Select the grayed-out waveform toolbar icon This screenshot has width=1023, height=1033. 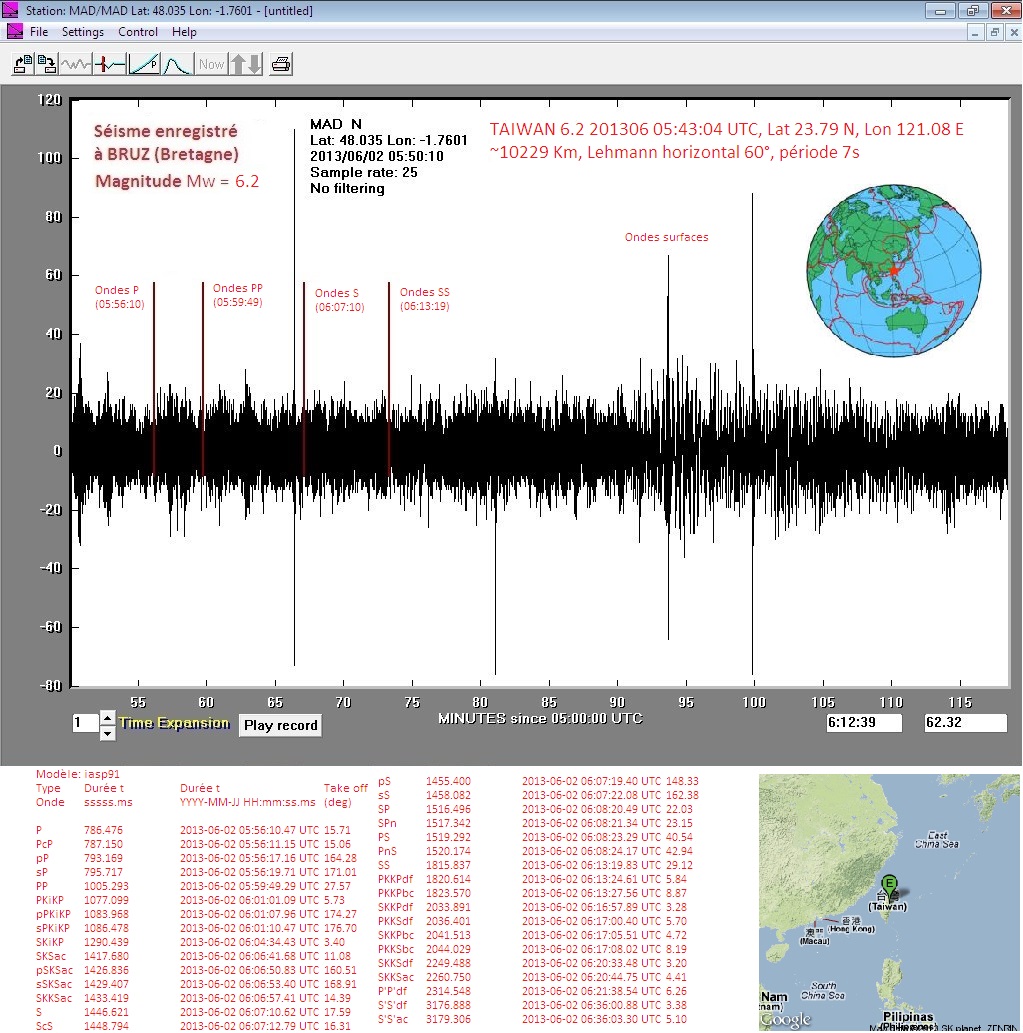(x=76, y=65)
